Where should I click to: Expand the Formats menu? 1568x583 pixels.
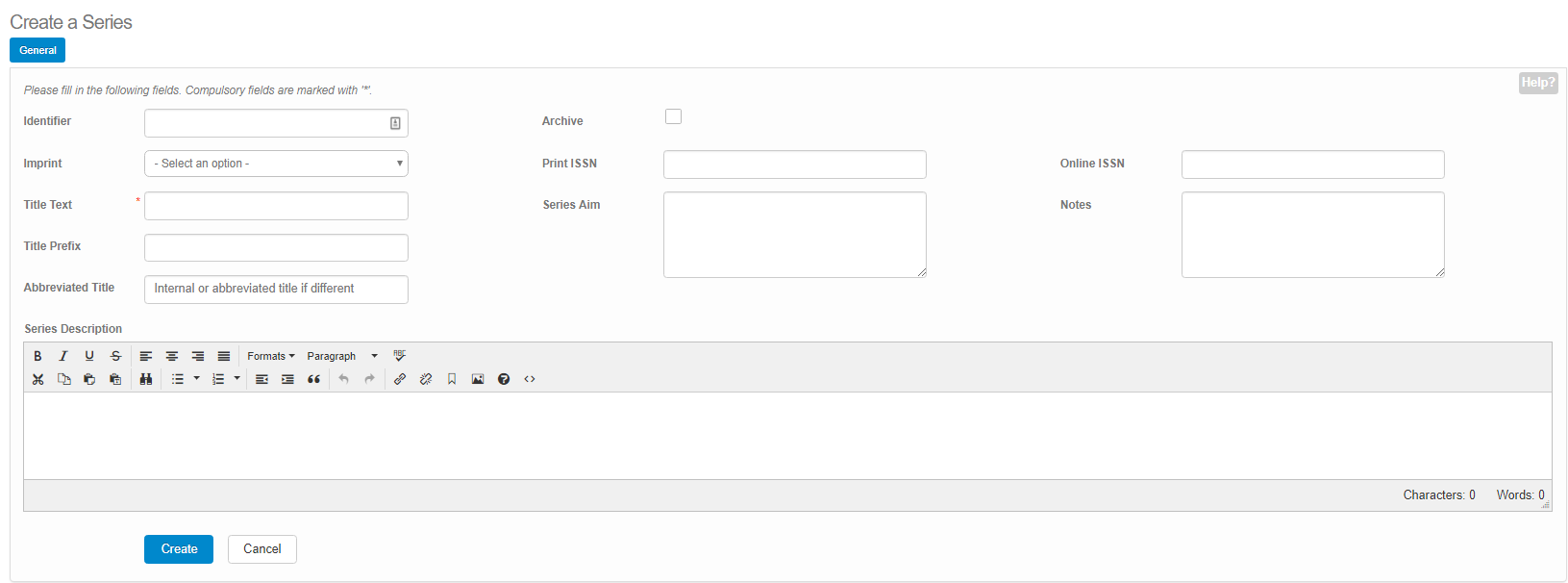pyautogui.click(x=271, y=356)
